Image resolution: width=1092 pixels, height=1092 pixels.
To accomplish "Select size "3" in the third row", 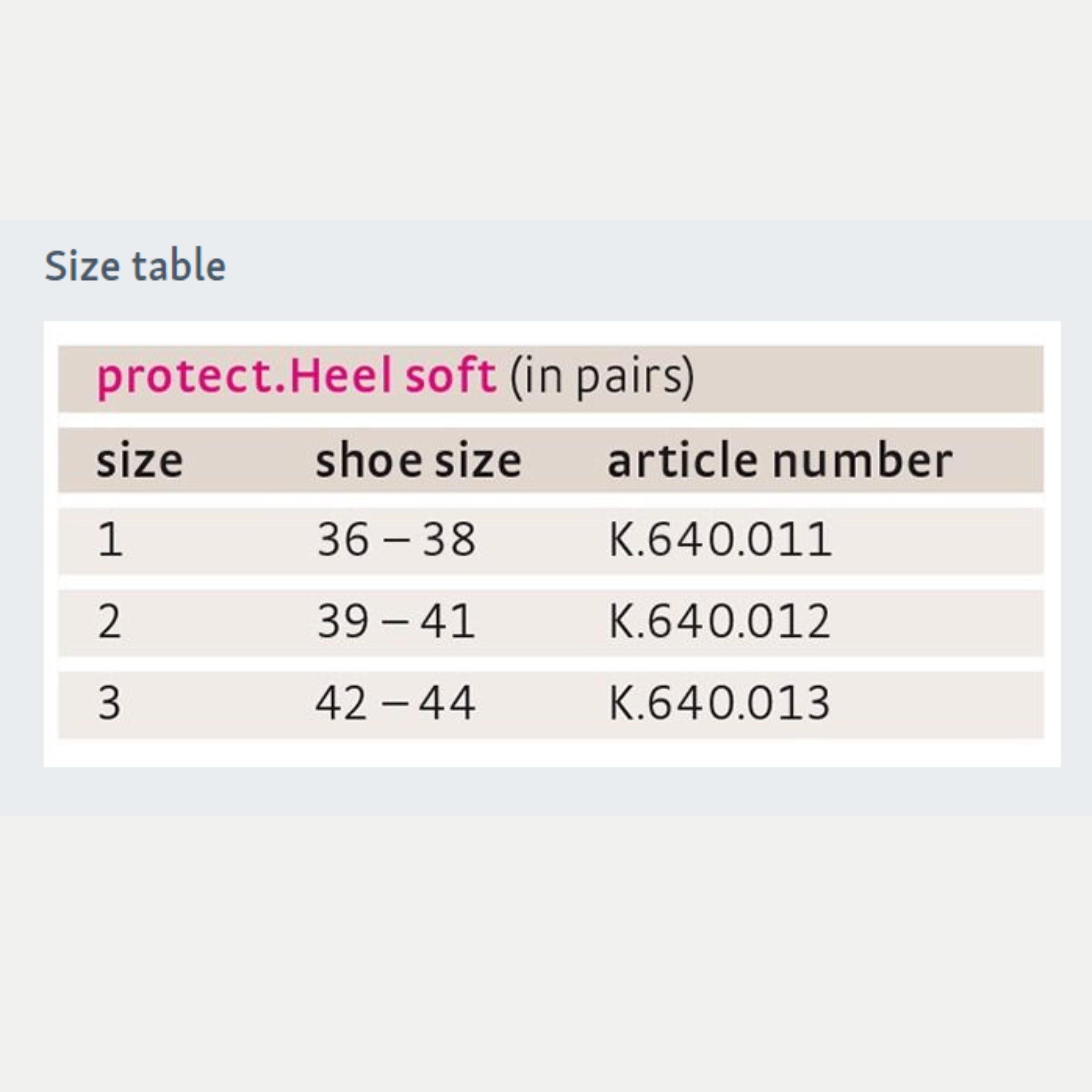I will 110,703.
